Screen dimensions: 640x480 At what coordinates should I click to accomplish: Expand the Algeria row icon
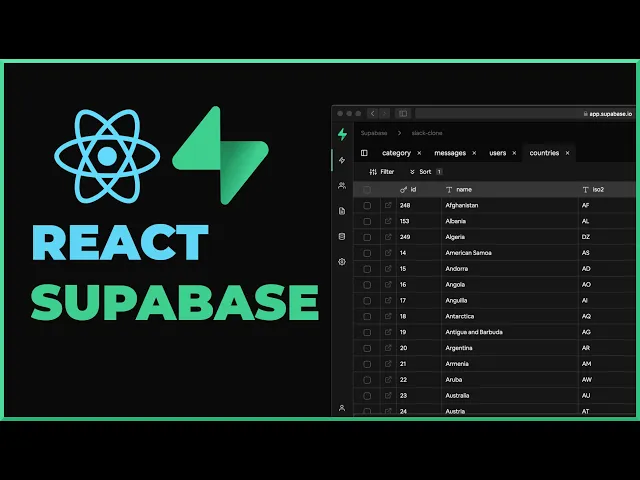[x=388, y=237]
